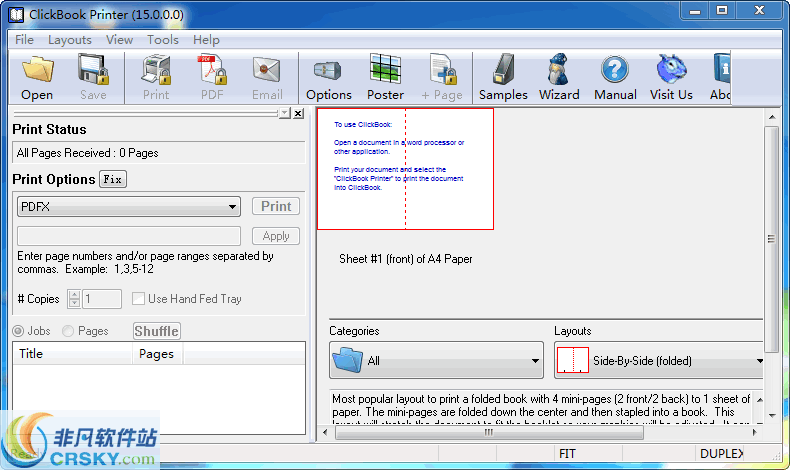Image resolution: width=790 pixels, height=470 pixels.
Task: Increase the number of copies stepper
Action: [74, 295]
